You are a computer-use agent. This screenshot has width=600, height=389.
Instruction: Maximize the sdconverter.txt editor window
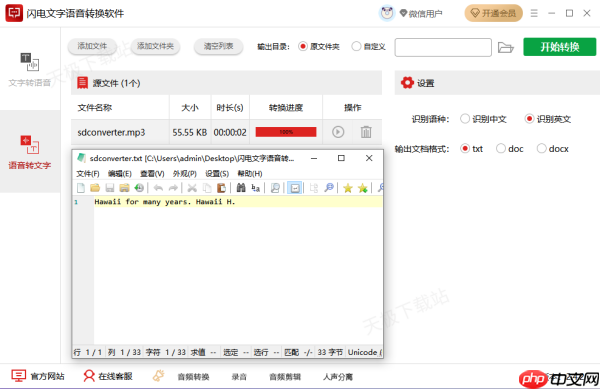pyautogui.click(x=341, y=158)
